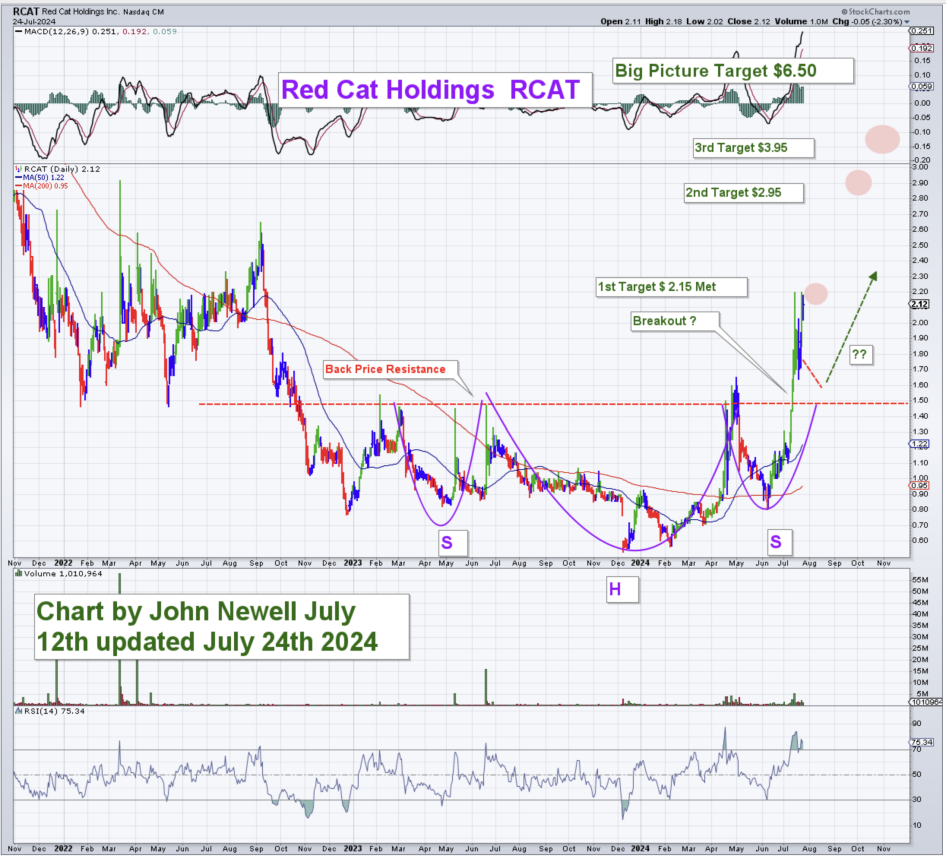Click the MACD(12,26,9) indicator legend
This screenshot has width=946, height=857.
(x=97, y=31)
